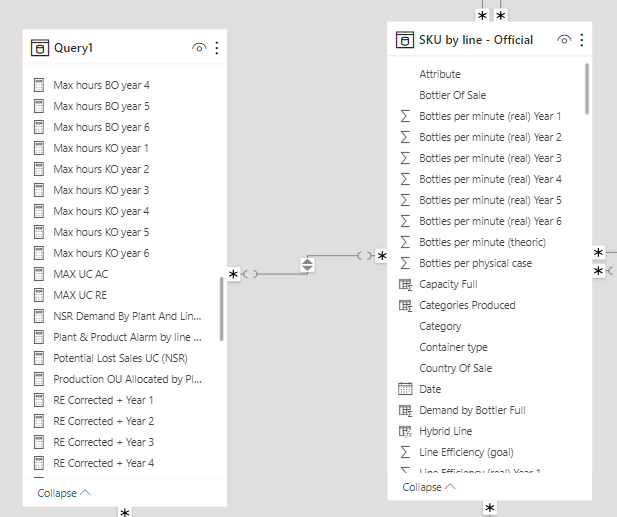The width and height of the screenshot is (617, 517).
Task: Select Bottles per minute (real) Year 2 field
Action: point(490,137)
